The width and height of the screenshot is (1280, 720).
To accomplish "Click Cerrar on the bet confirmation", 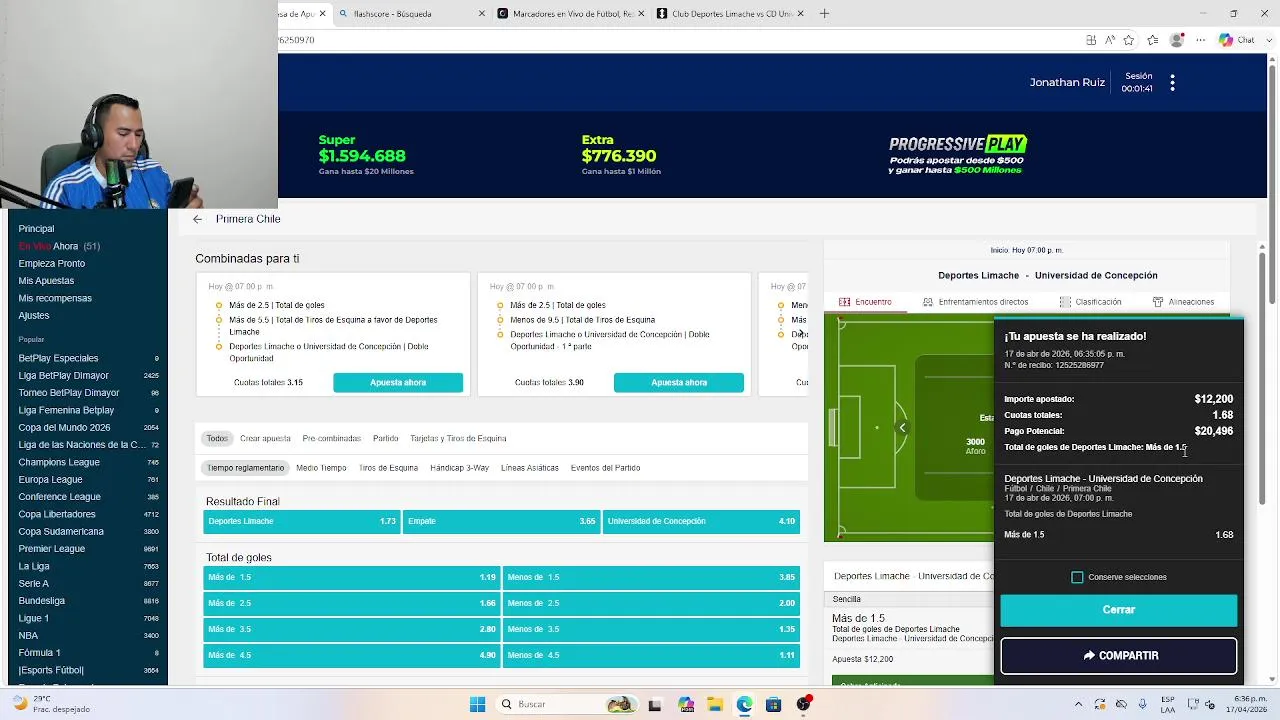I will [x=1118, y=610].
